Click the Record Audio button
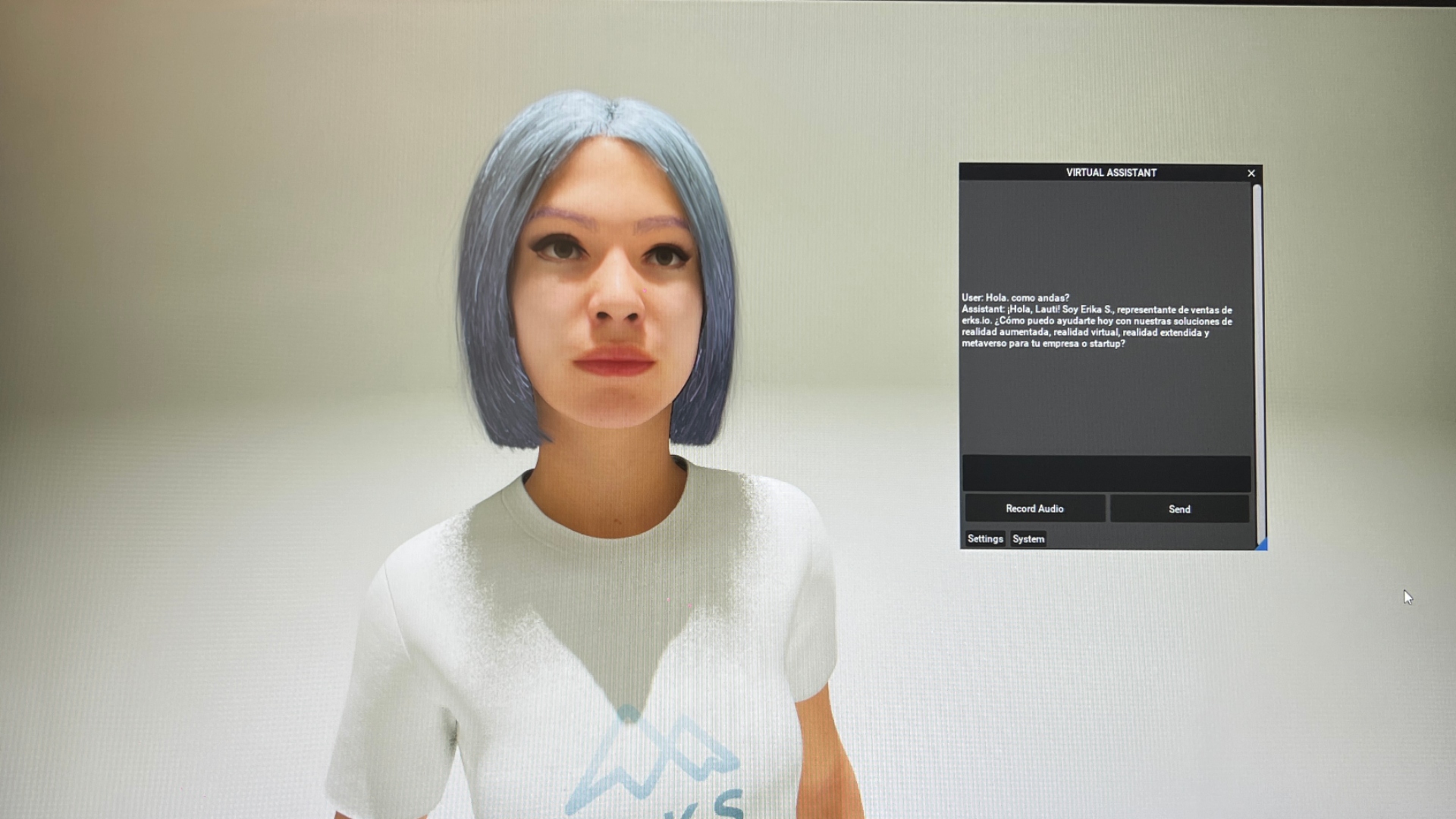 [1034, 509]
